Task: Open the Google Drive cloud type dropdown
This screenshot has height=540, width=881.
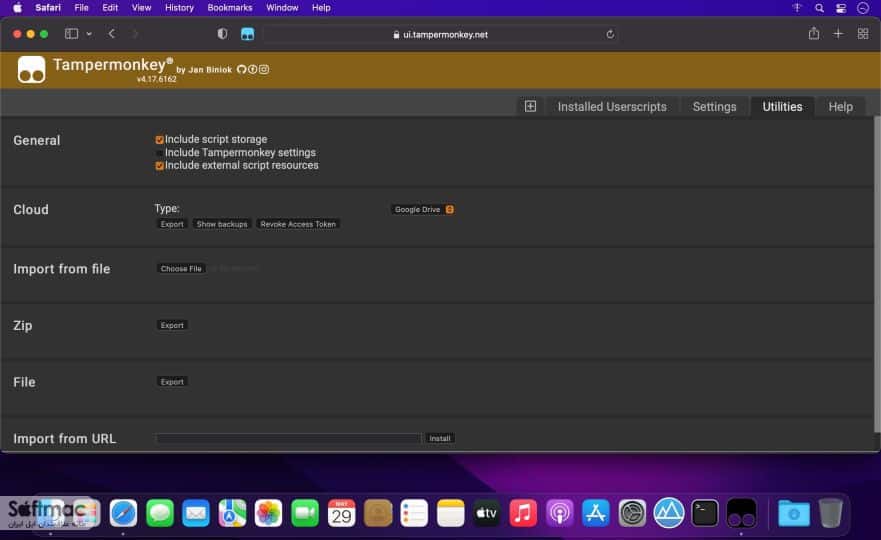Action: coord(423,209)
